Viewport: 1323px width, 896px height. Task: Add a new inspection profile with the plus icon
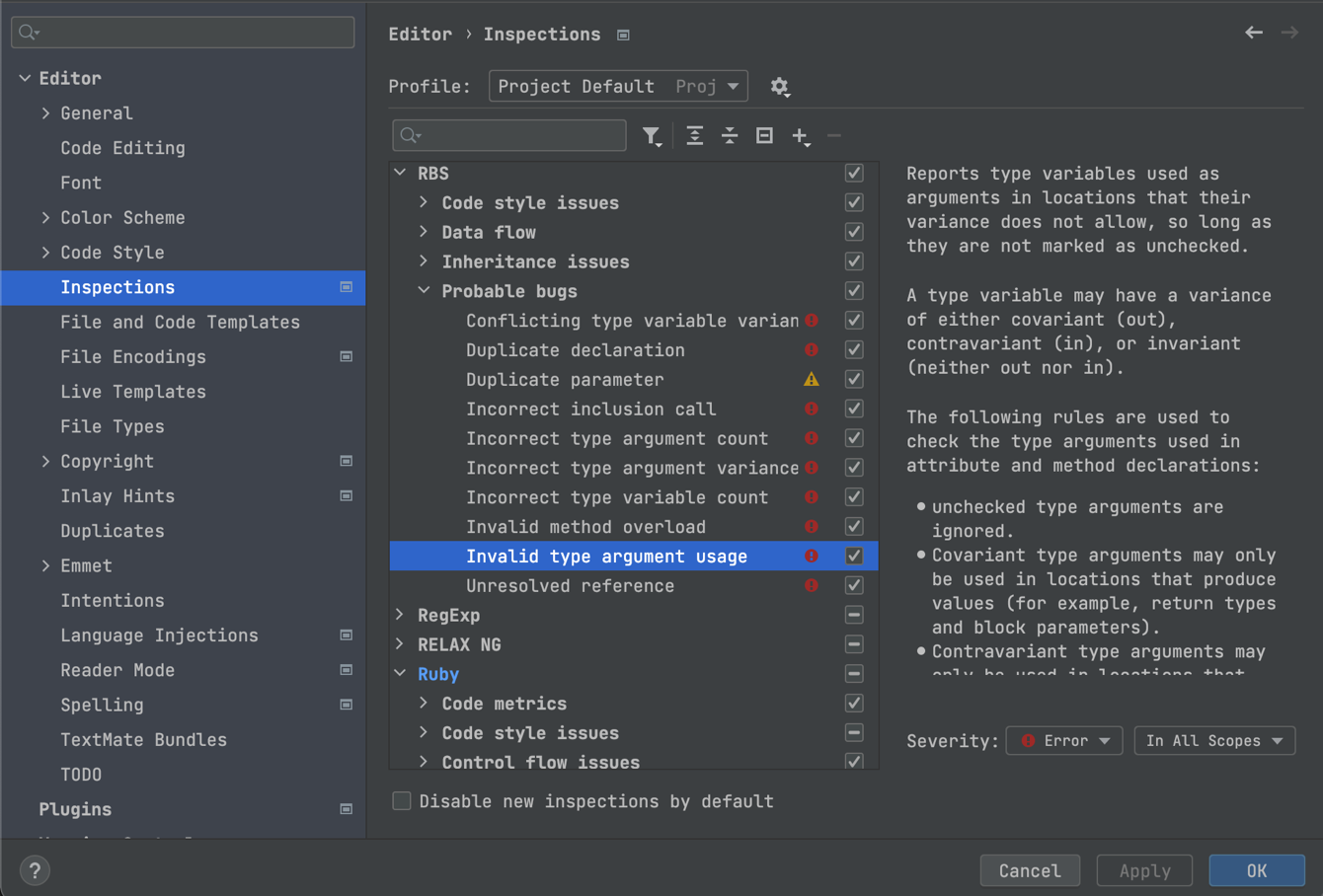point(801,135)
